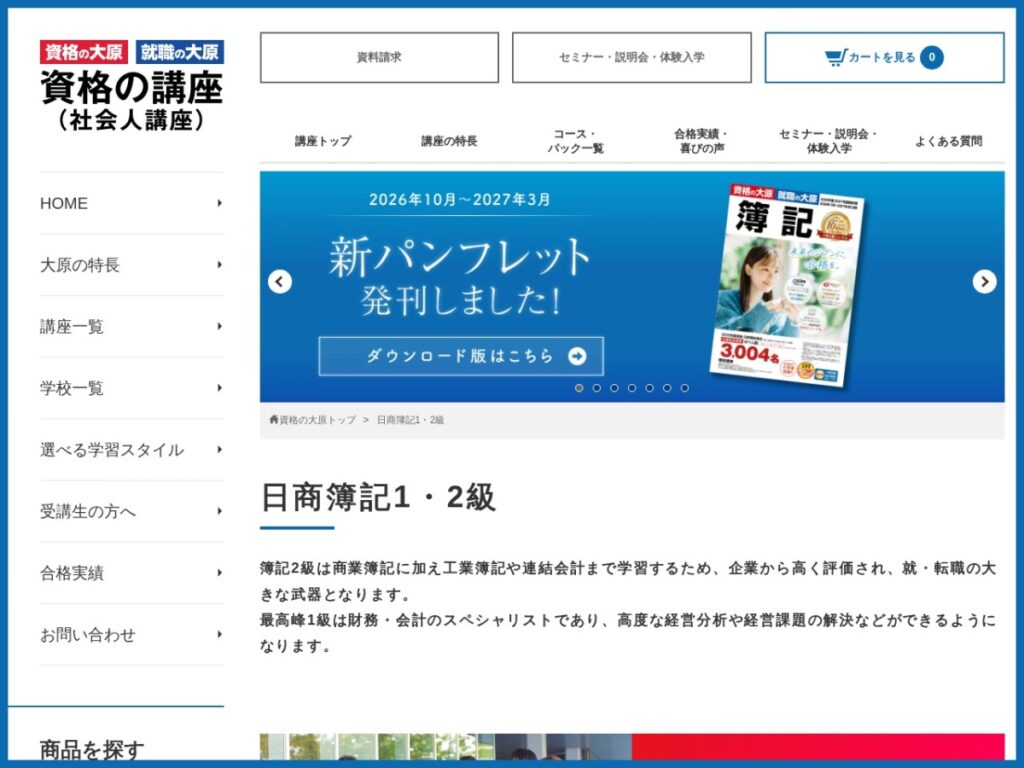The width and height of the screenshot is (1024, 768).
Task: Click 学校一覧 sidebar menu item
Action: (x=132, y=388)
